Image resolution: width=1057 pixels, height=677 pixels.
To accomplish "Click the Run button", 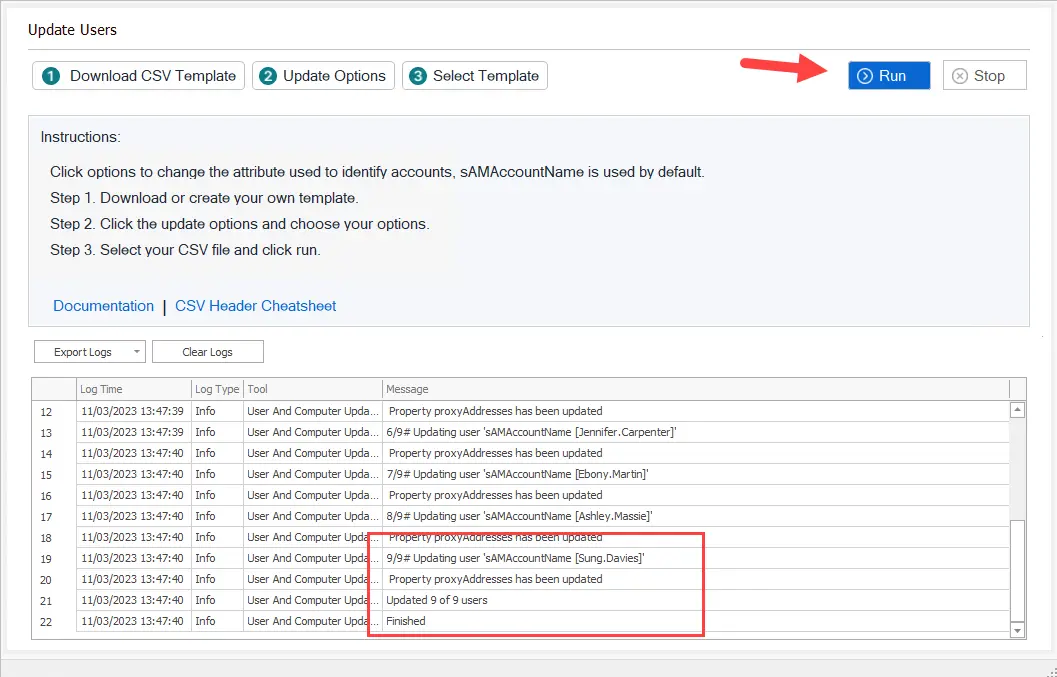I will point(889,76).
